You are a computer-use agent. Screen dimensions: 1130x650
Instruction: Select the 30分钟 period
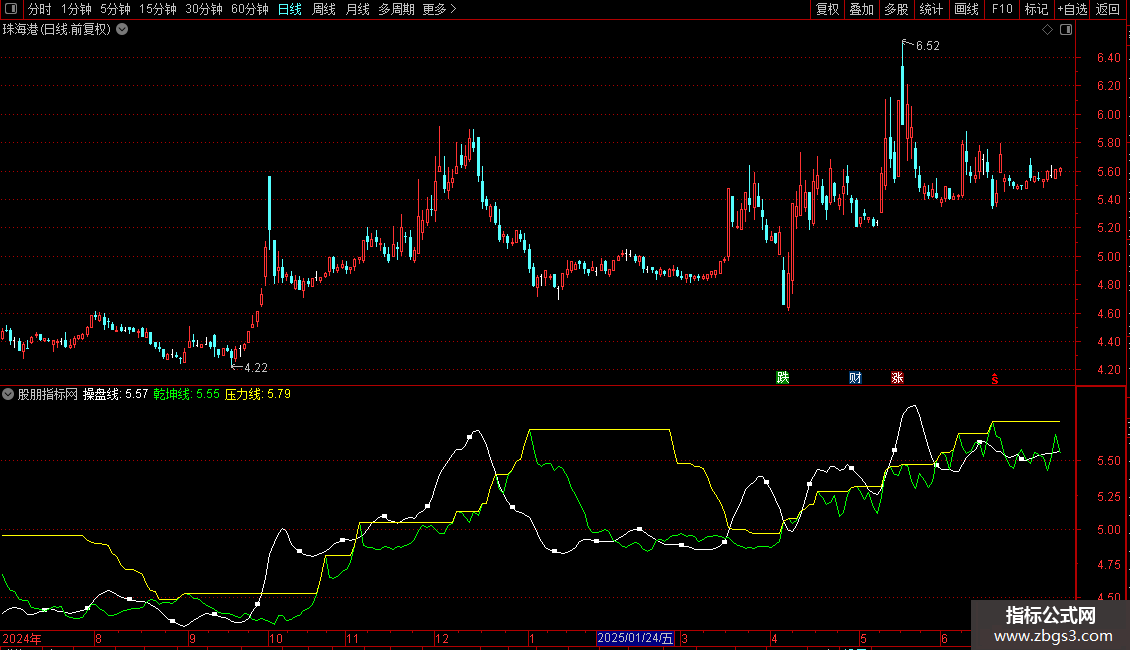[x=204, y=9]
